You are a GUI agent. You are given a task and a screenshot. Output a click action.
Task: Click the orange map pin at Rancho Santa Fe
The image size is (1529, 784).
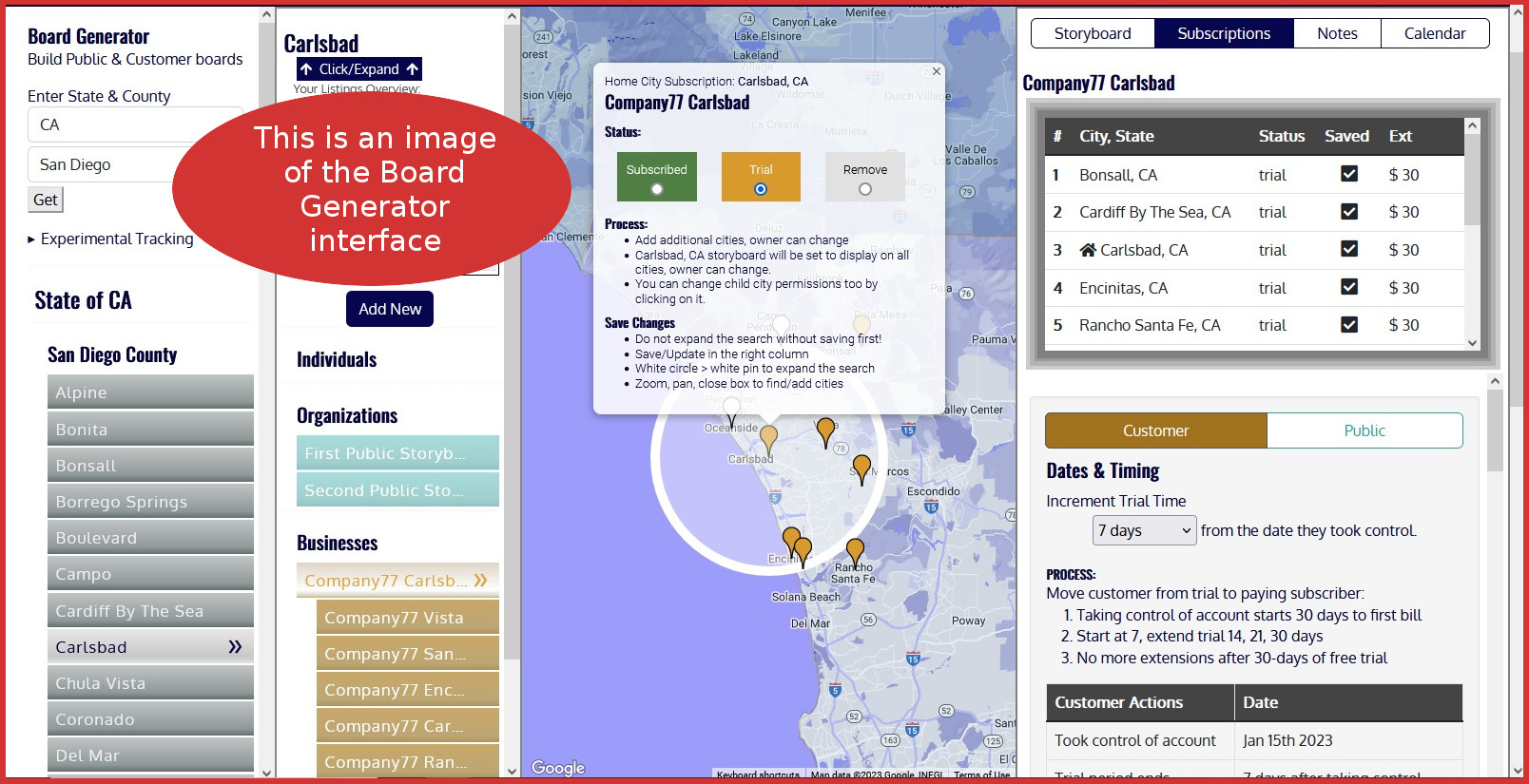coord(855,550)
